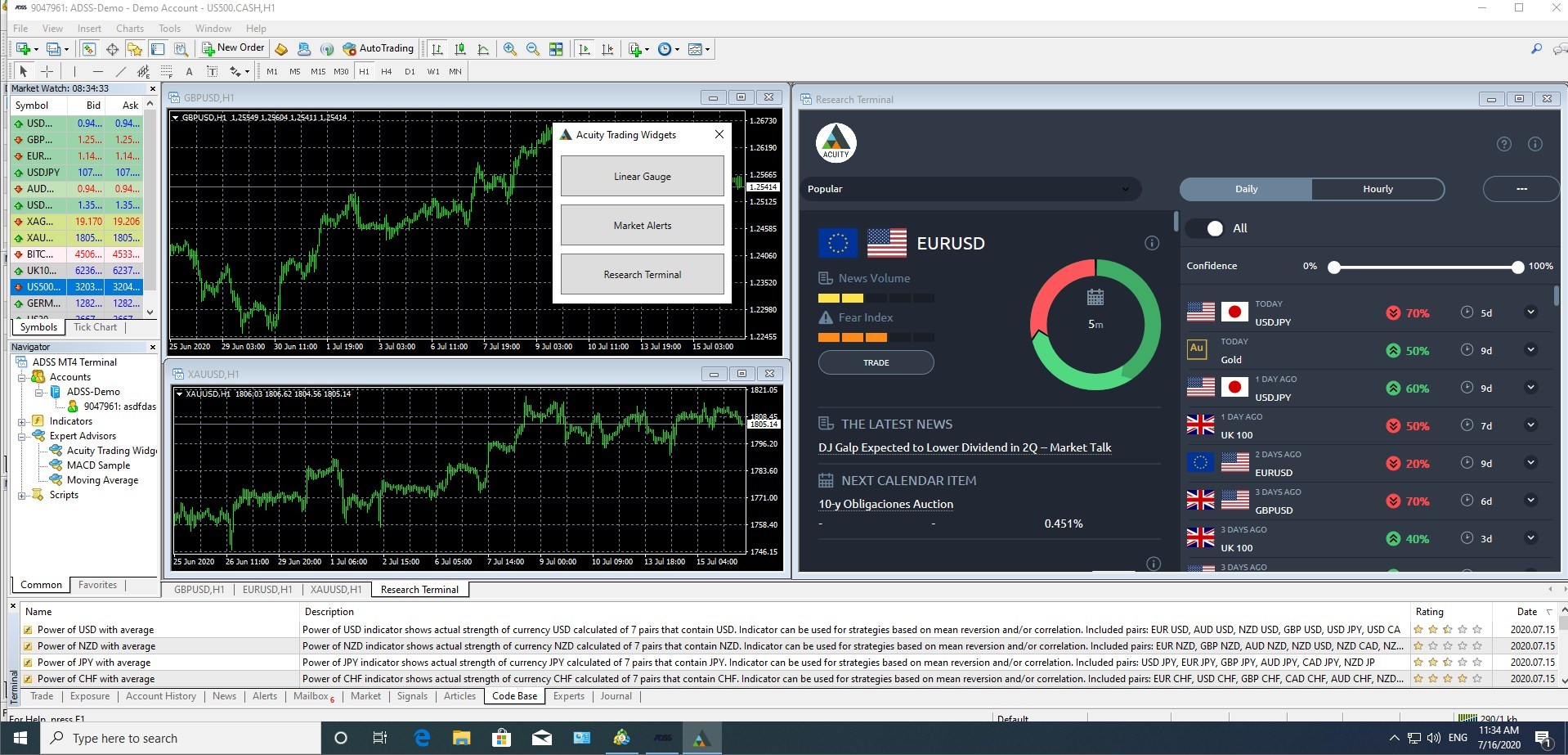Toggle the Navigator window star-folder icon
Image resolution: width=1568 pixels, height=755 pixels.
[x=135, y=49]
